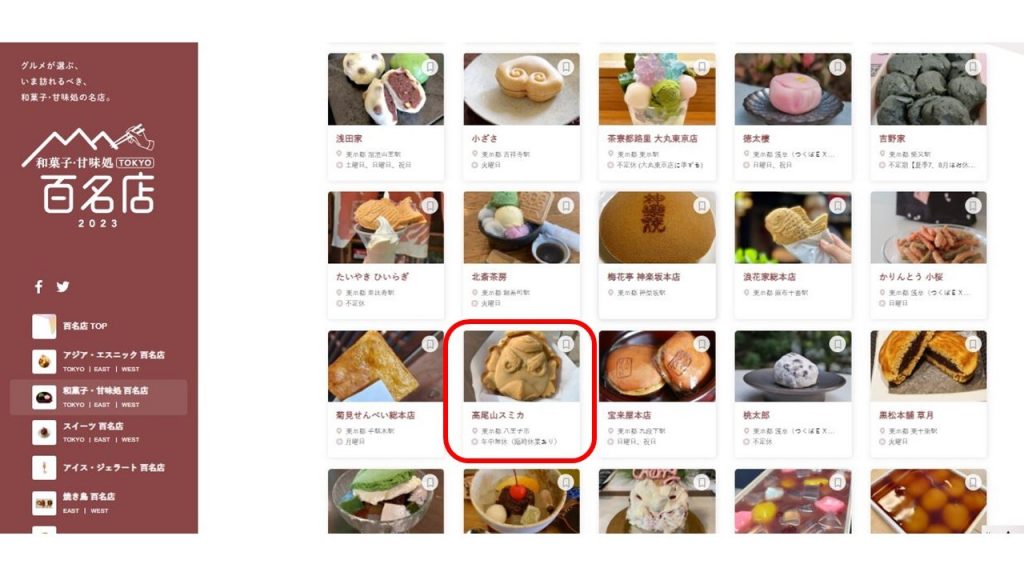Choose WEST under 焼き鳥 百名店
The height and width of the screenshot is (576, 1024).
[x=99, y=511]
